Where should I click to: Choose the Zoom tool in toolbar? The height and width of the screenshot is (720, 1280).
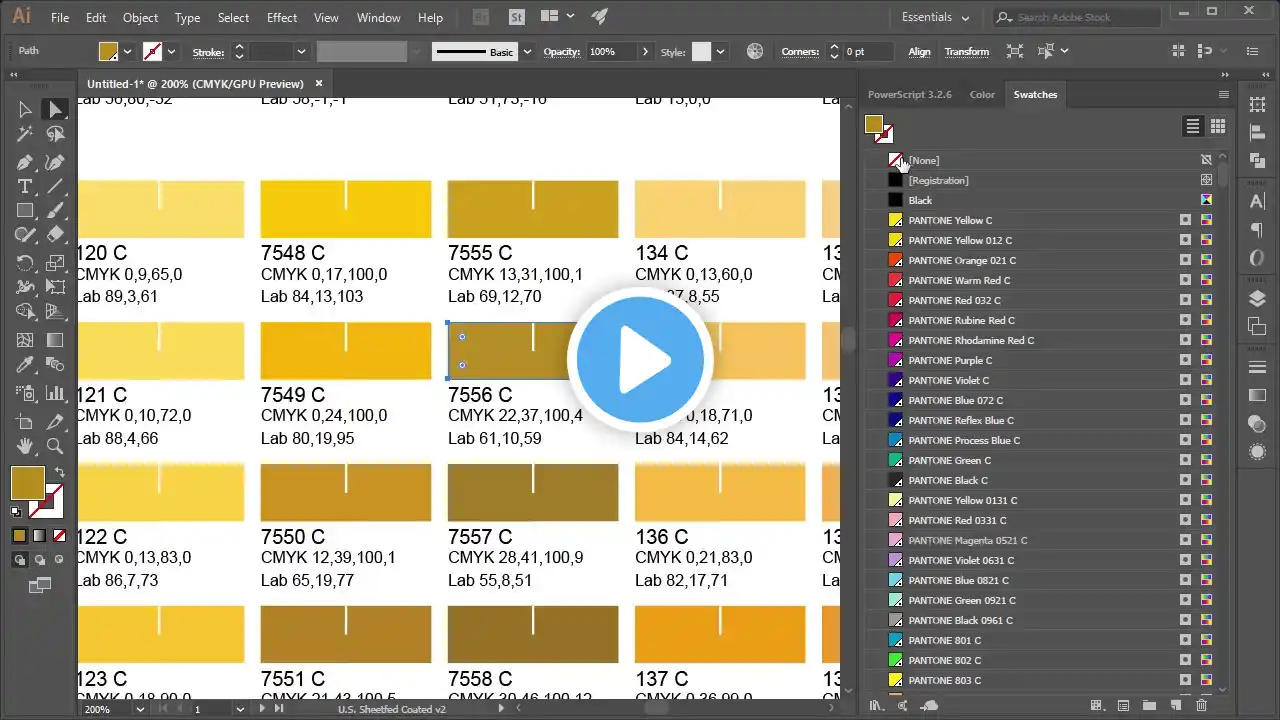pos(55,446)
